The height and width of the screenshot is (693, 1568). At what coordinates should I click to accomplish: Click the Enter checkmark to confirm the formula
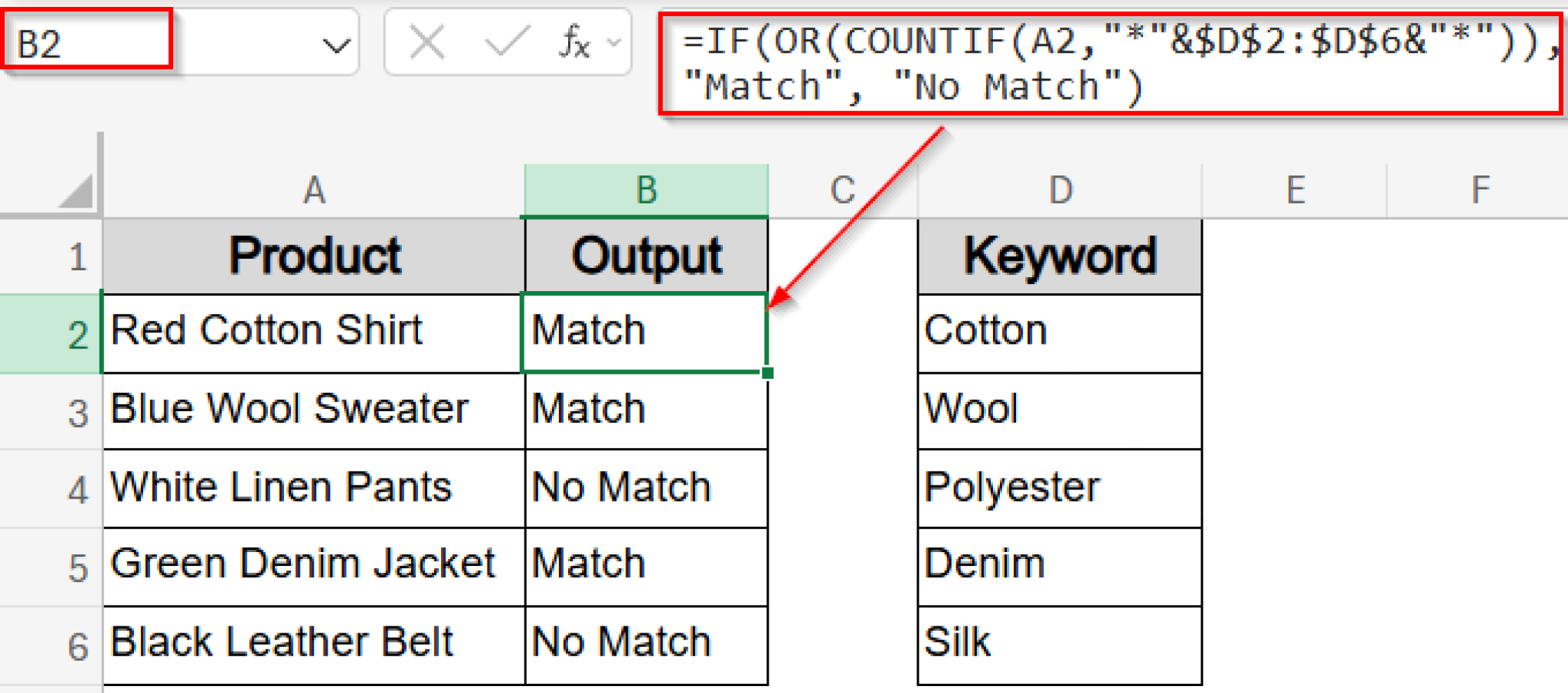(x=508, y=44)
